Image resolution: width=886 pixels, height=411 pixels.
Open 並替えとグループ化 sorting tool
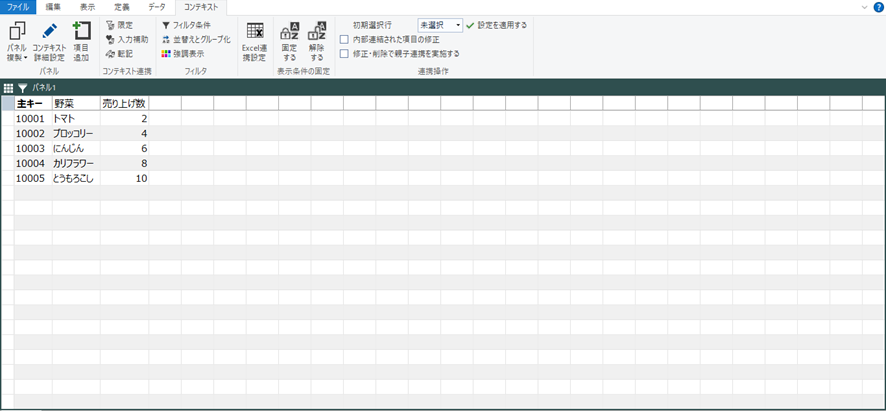pyautogui.click(x=195, y=39)
